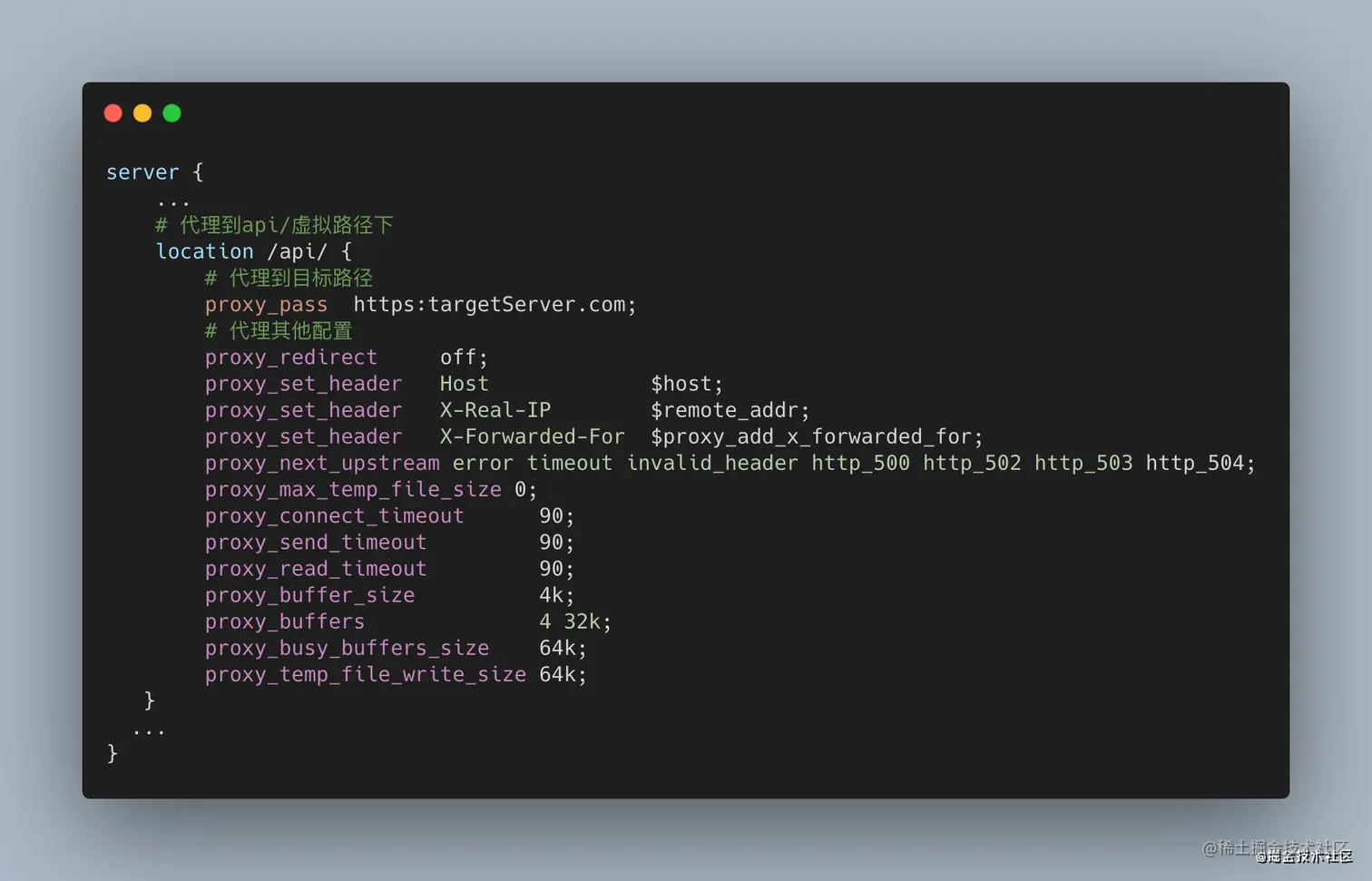Click the https:targetServer.com URL text

pyautogui.click(x=494, y=305)
